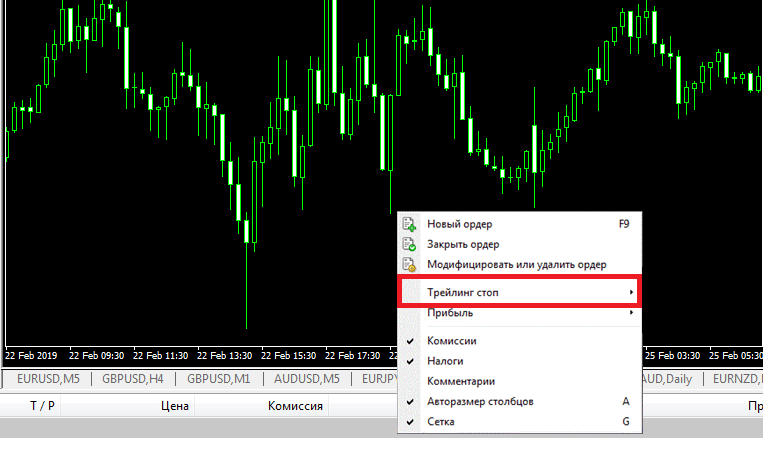
Task: Click the T / P column header
Action: [x=43, y=406]
